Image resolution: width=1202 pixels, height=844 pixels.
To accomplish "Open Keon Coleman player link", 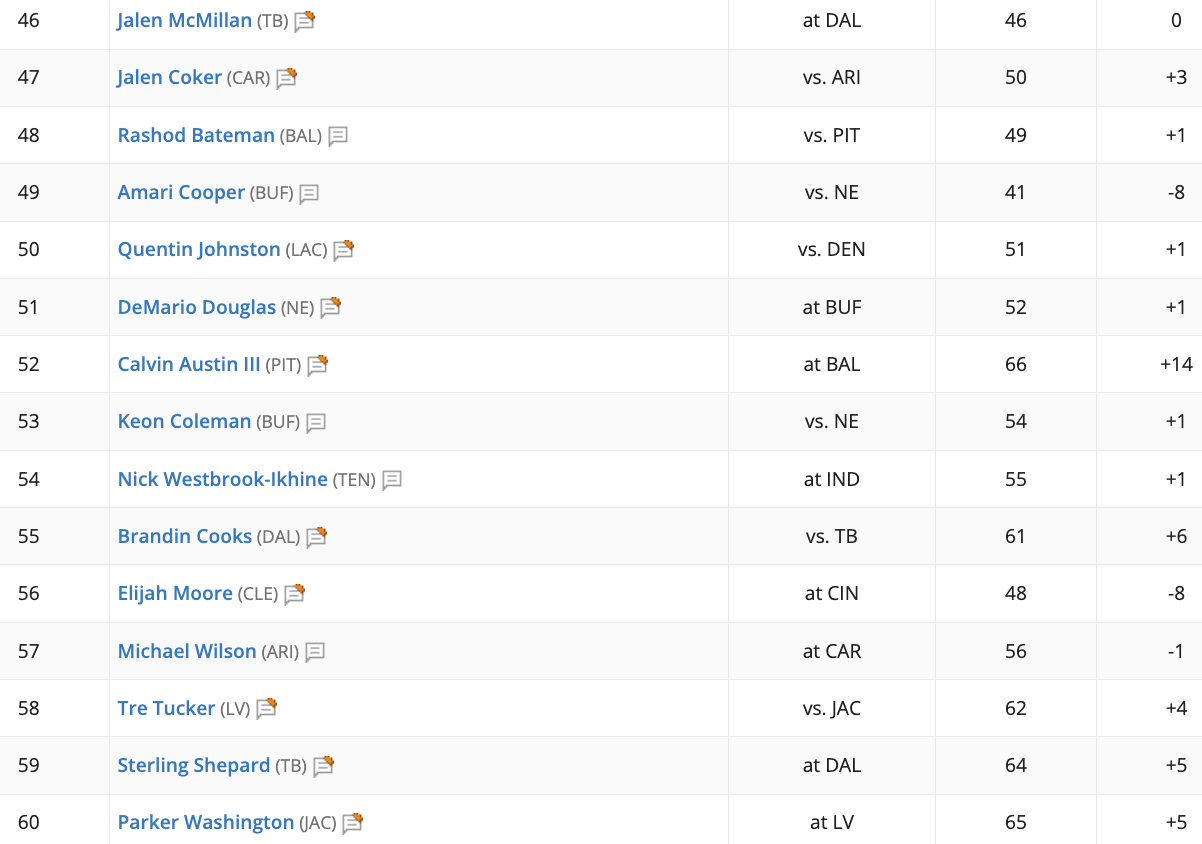I will (184, 421).
